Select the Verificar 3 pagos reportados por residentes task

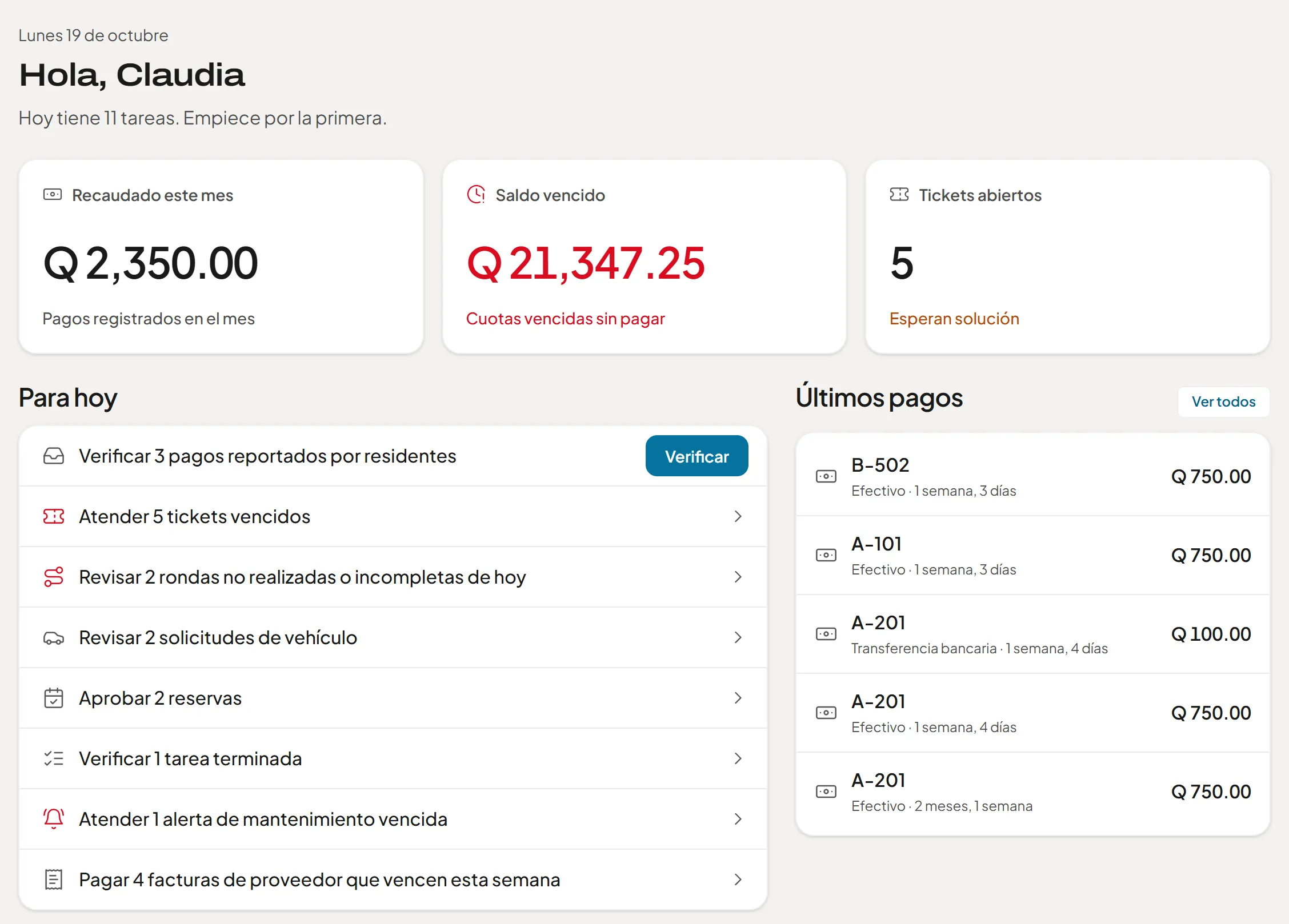point(267,456)
